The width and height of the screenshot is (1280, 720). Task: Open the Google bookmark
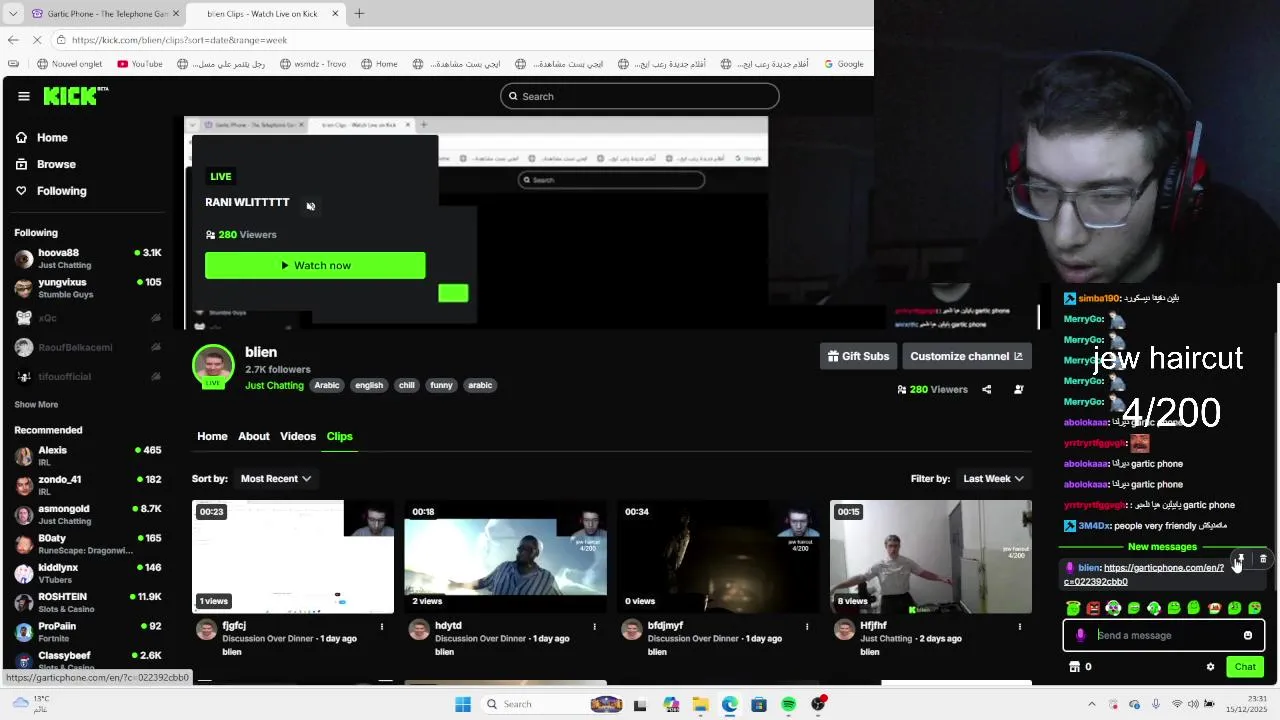click(843, 64)
